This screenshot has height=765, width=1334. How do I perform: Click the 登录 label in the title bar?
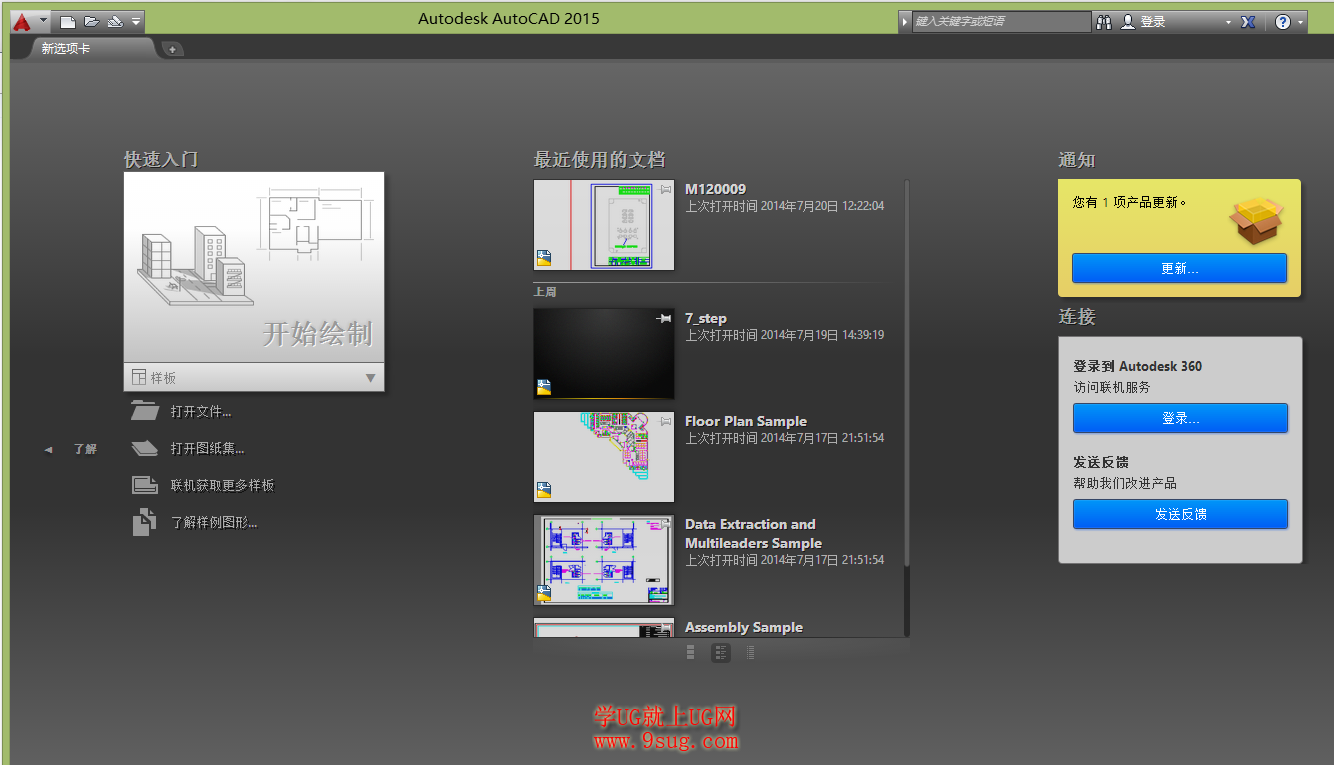pos(1153,21)
